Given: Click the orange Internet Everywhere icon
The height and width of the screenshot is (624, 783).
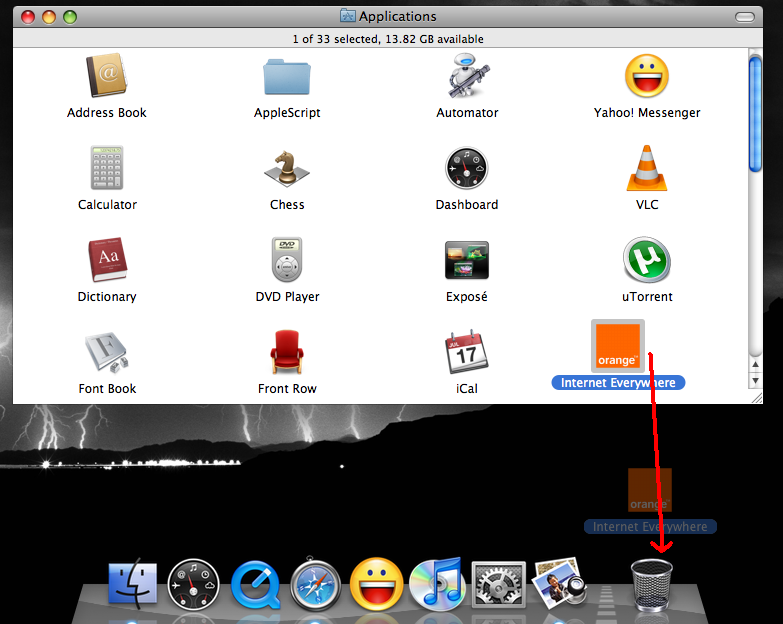Looking at the screenshot, I should coord(618,346).
